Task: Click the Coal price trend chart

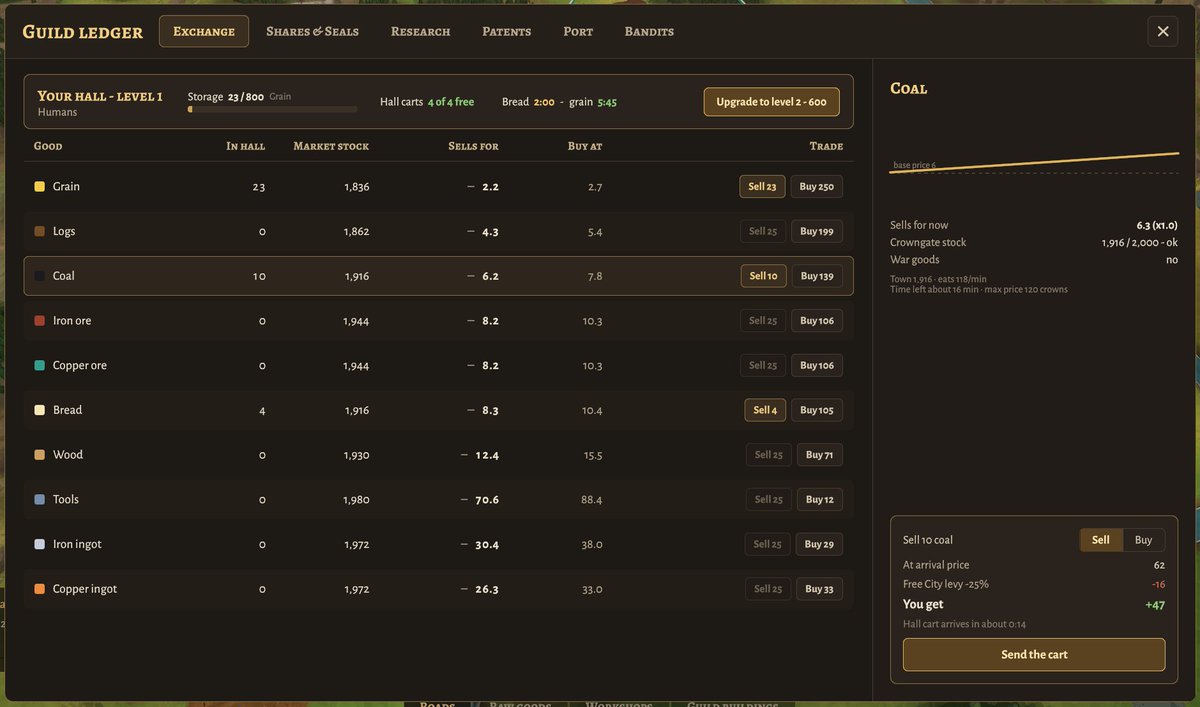Action: [x=1034, y=165]
